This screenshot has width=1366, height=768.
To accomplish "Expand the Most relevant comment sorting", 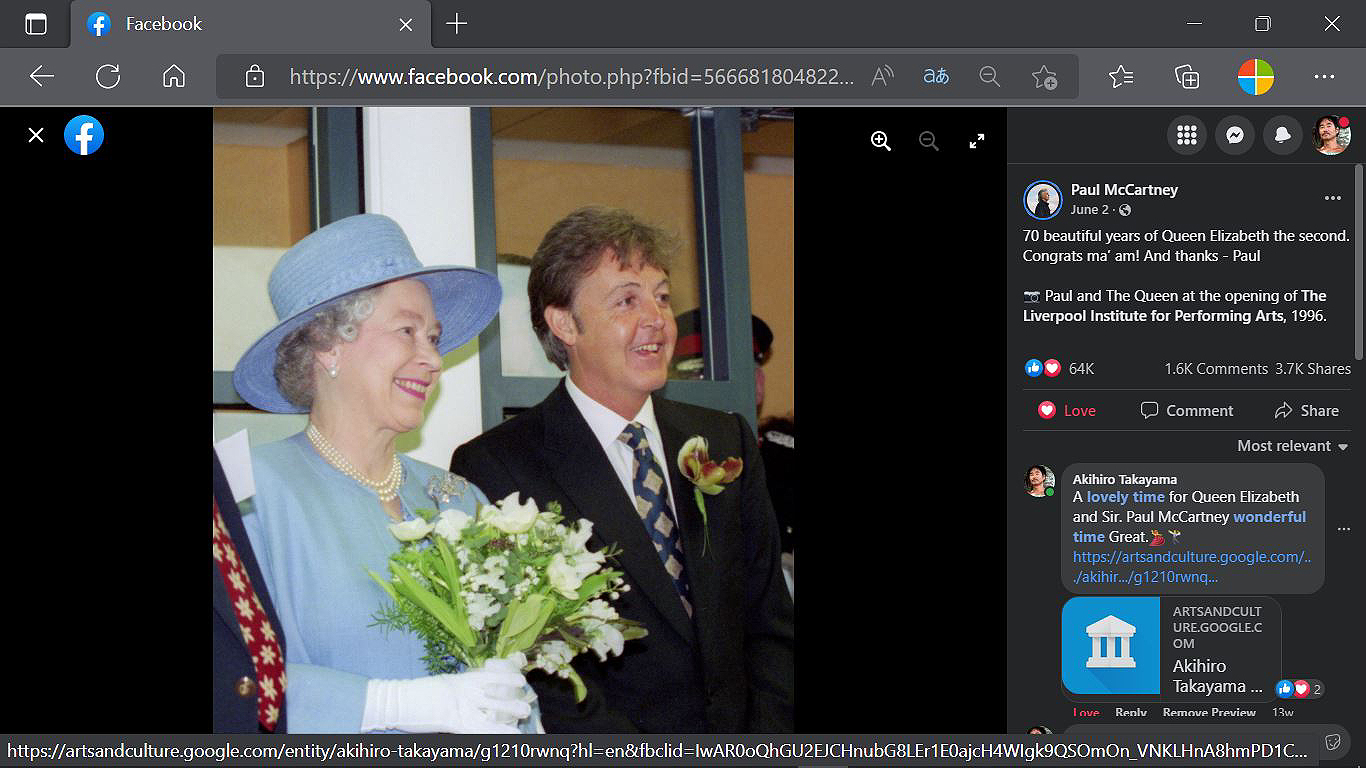I will click(x=1293, y=446).
